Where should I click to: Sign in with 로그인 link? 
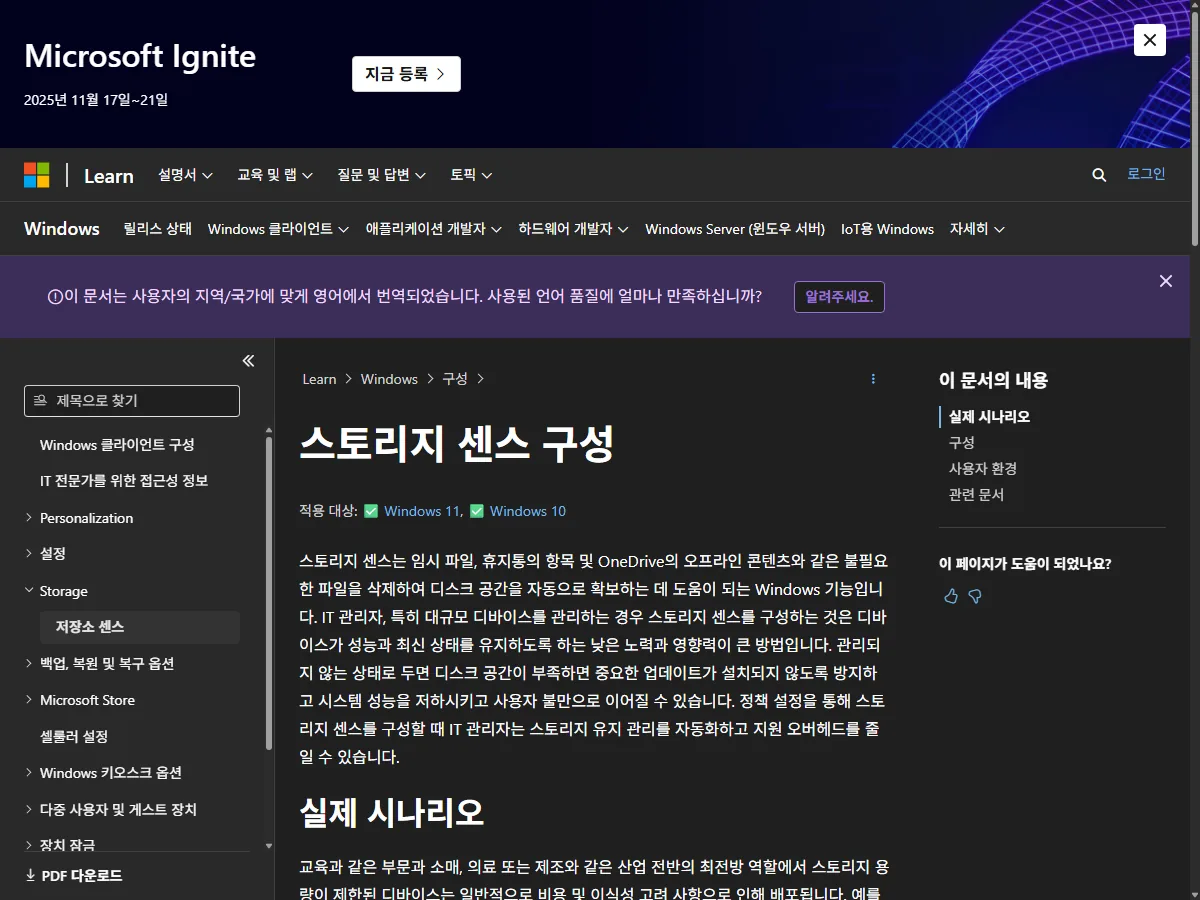pyautogui.click(x=1146, y=174)
